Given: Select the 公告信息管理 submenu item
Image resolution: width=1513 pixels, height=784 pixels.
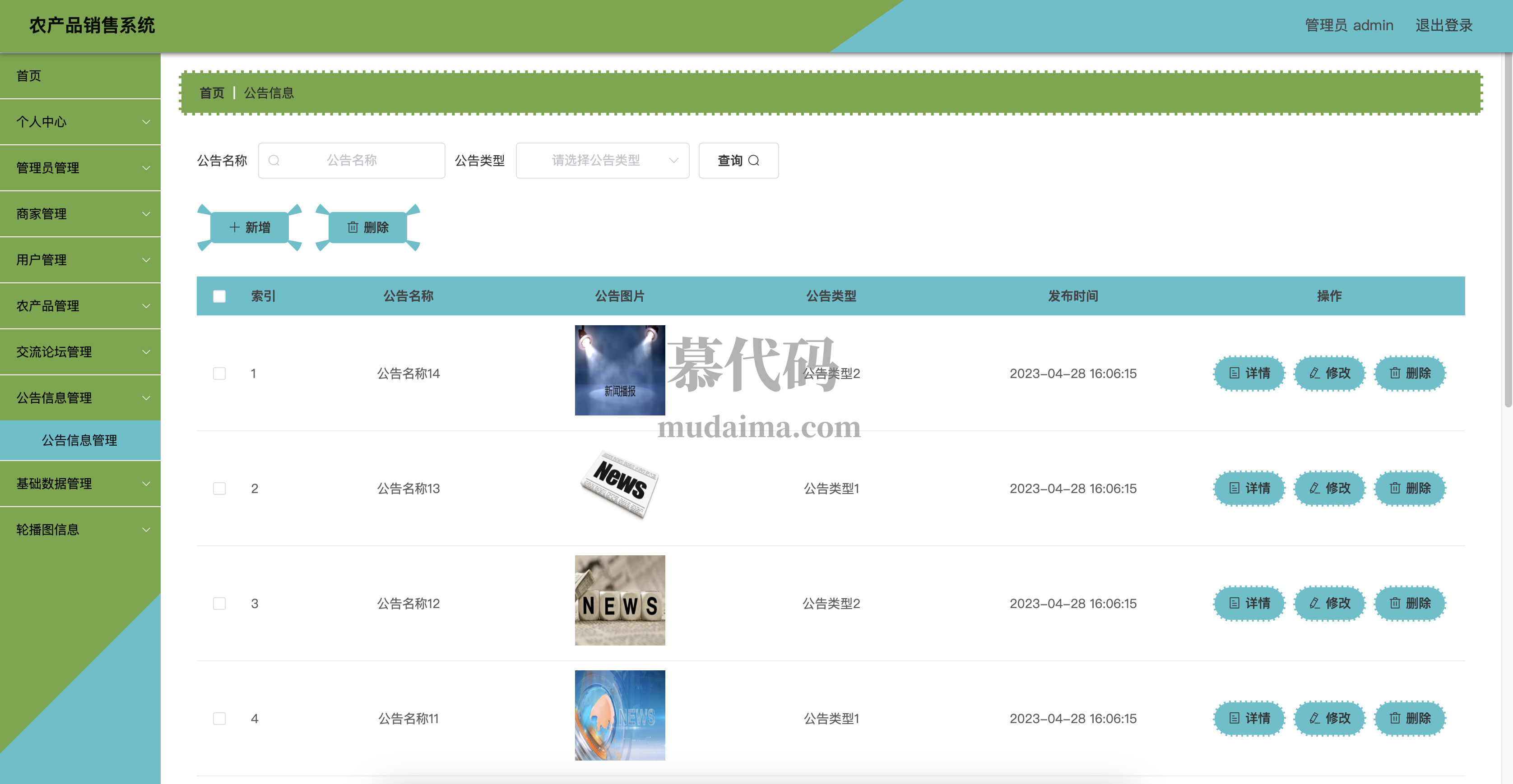Looking at the screenshot, I should 79,440.
